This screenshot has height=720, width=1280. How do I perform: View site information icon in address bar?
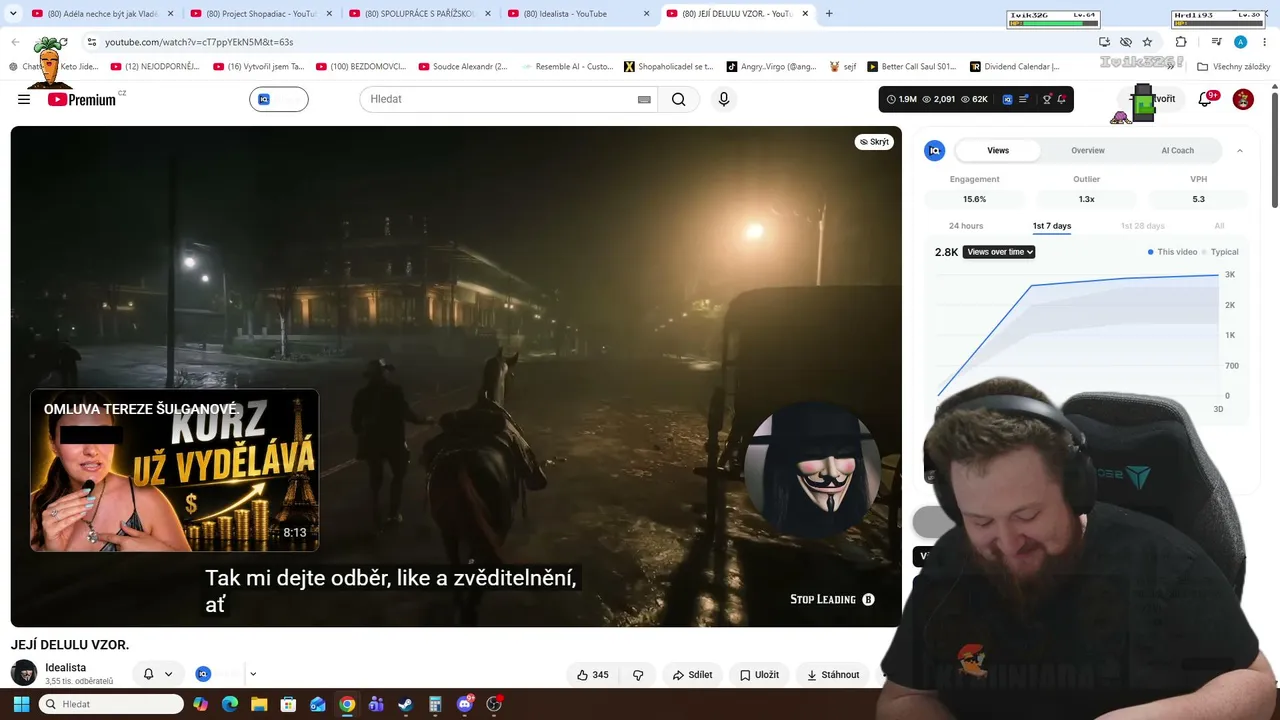tap(91, 42)
